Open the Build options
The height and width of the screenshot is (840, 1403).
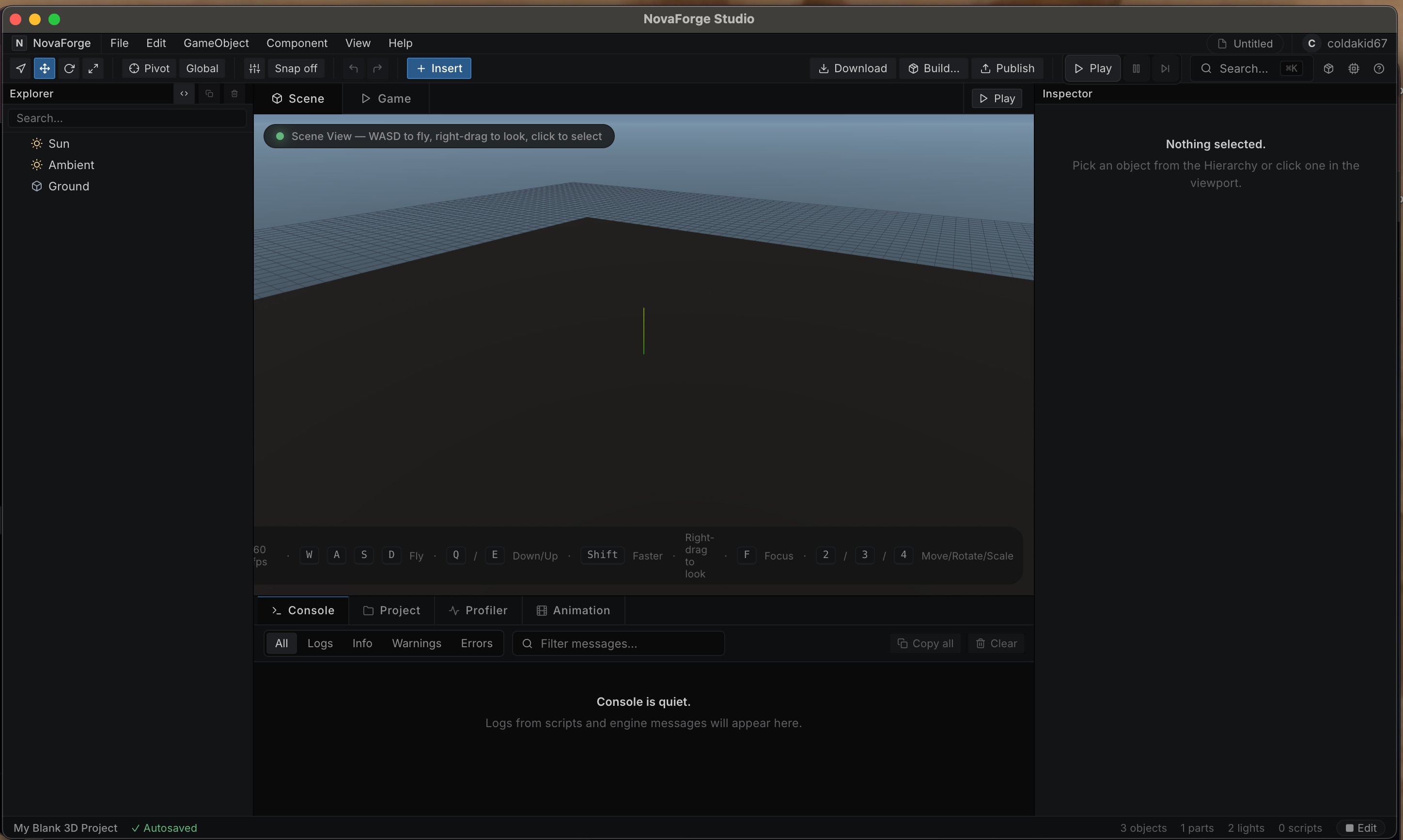coord(934,68)
